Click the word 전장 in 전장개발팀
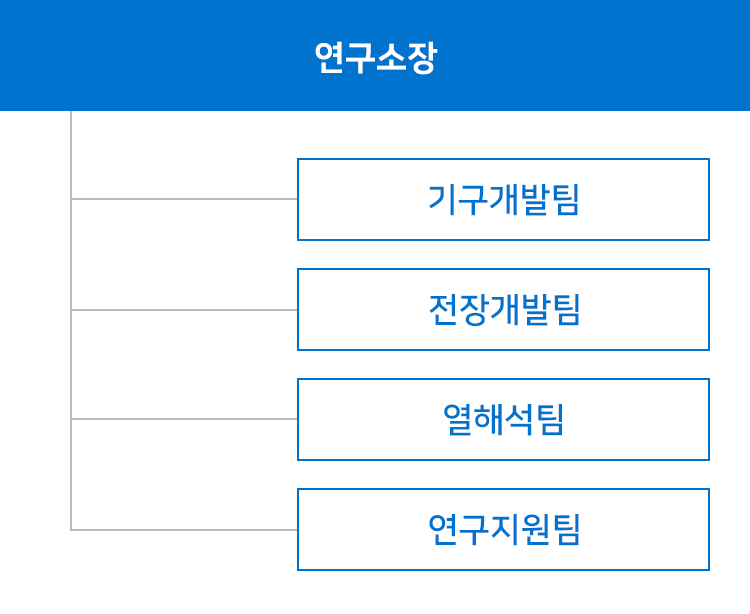Viewport: 750px width, 614px height. (x=457, y=309)
